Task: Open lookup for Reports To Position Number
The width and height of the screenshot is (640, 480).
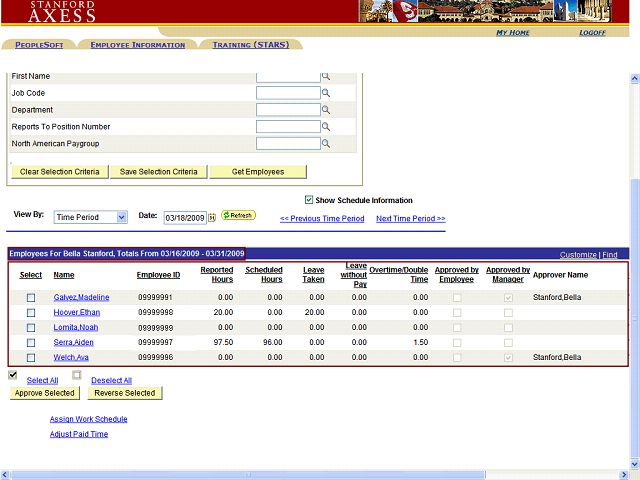Action: pyautogui.click(x=325, y=127)
